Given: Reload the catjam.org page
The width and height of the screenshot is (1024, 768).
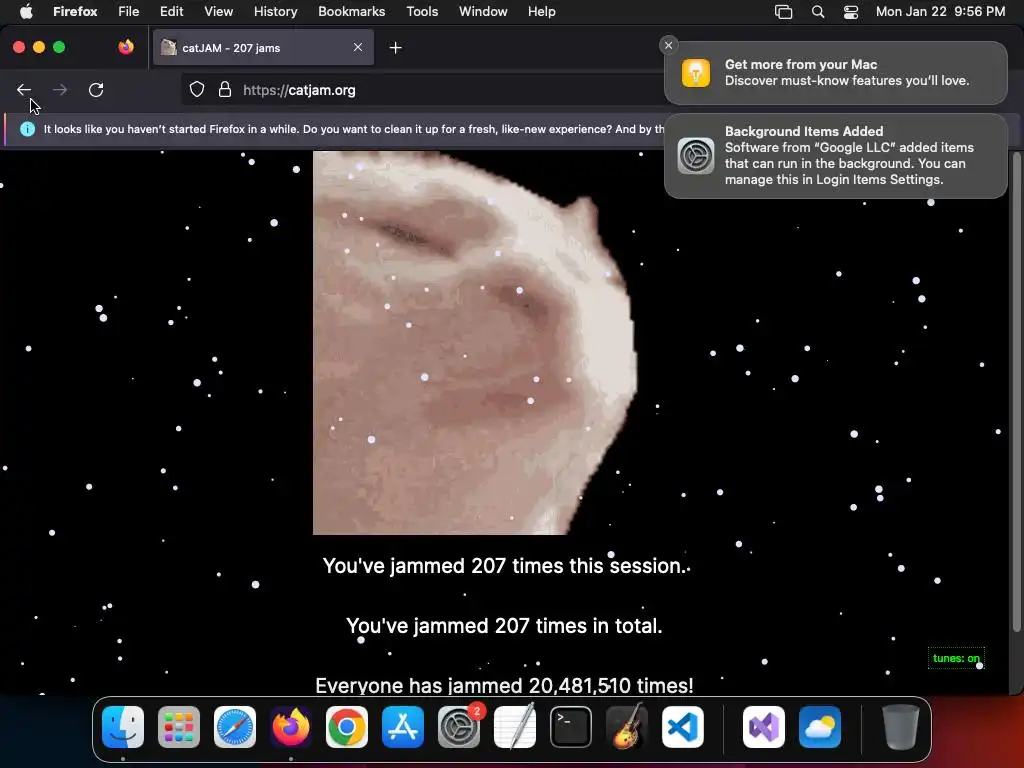Looking at the screenshot, I should (x=96, y=89).
